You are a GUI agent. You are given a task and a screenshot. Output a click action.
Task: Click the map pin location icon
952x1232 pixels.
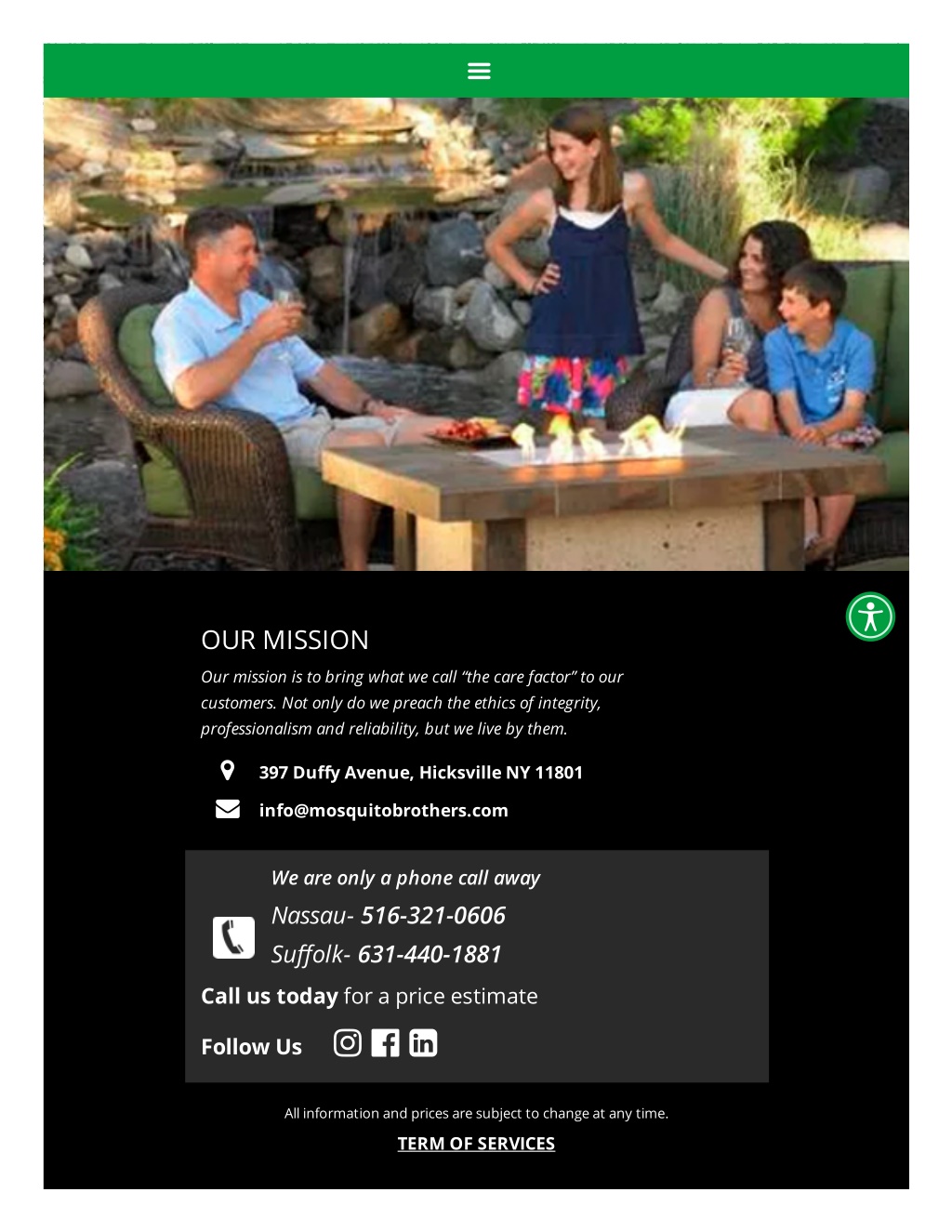pyautogui.click(x=227, y=770)
